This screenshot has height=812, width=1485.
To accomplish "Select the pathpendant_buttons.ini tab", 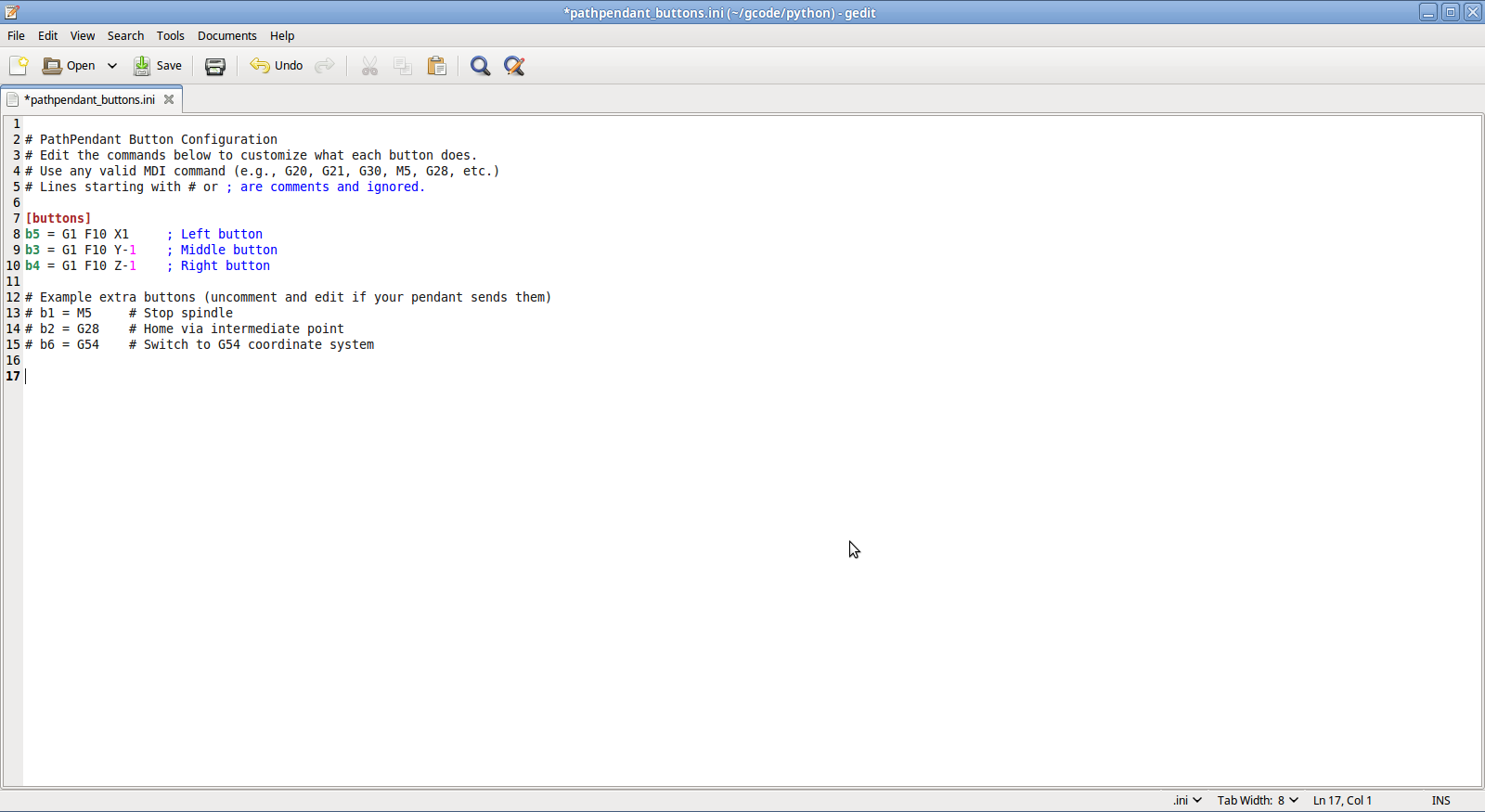I will click(x=89, y=99).
